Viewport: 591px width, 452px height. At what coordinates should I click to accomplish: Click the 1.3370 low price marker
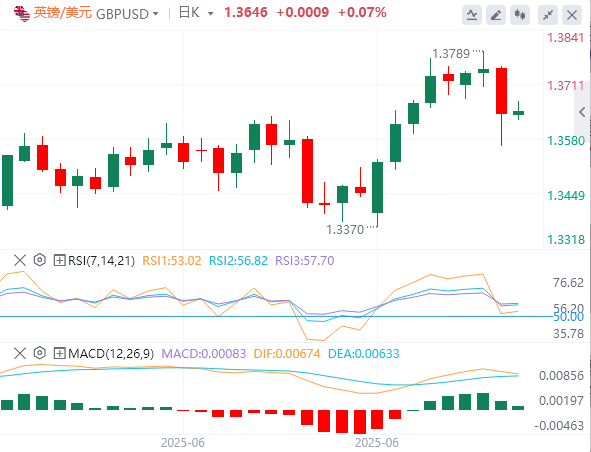345,230
